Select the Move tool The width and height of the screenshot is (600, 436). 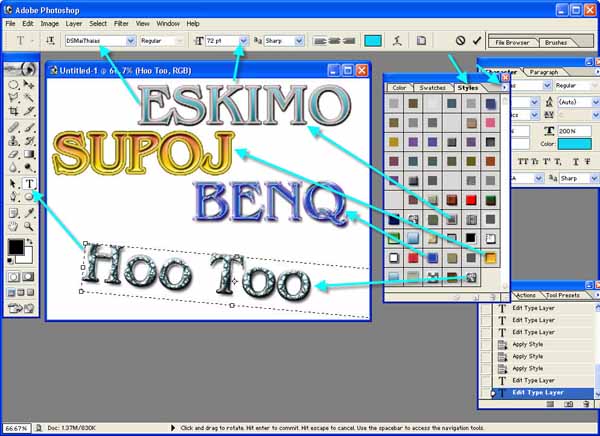coord(29,85)
